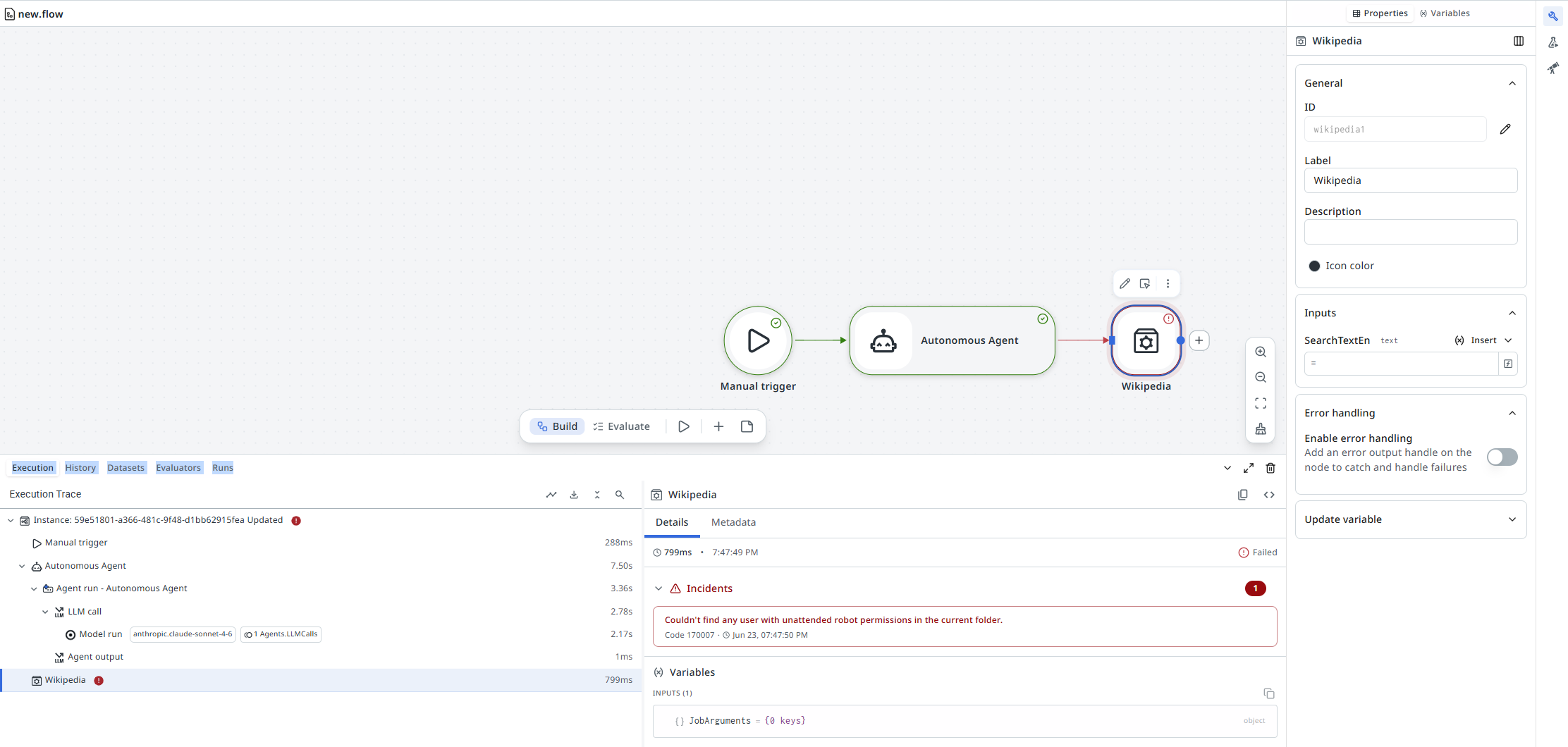Screen dimensions: 1568x747
Task: Toggle Enable error handling switch
Action: (x=1502, y=457)
